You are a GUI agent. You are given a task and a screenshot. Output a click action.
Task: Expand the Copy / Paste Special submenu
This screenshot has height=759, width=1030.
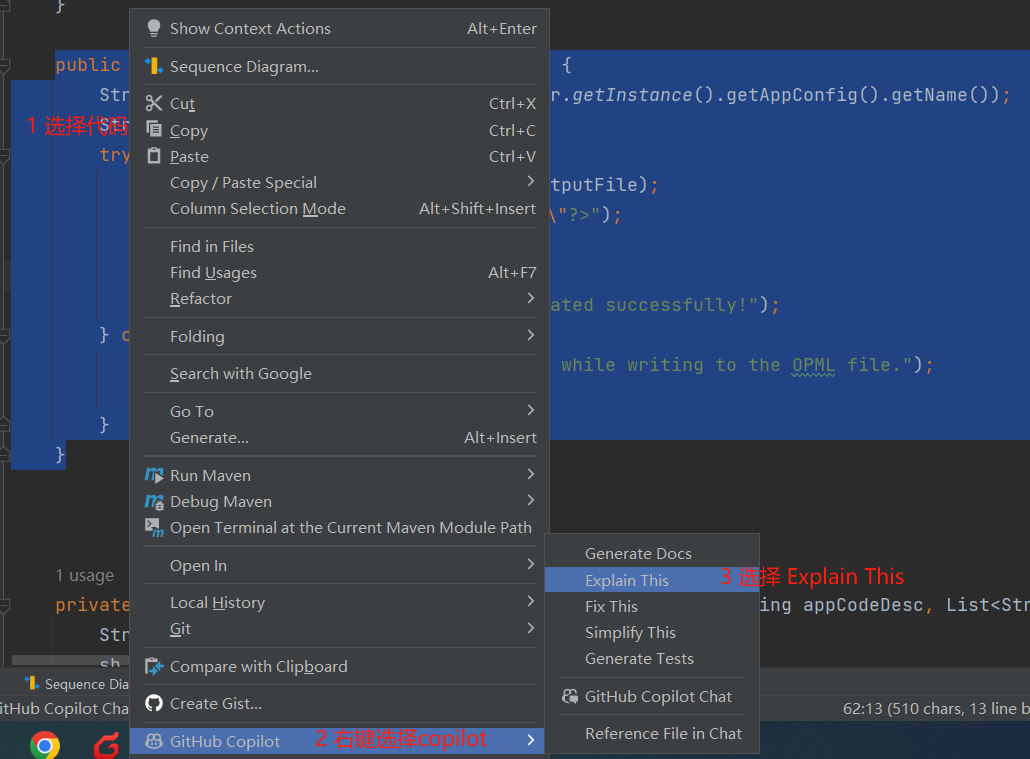[531, 182]
